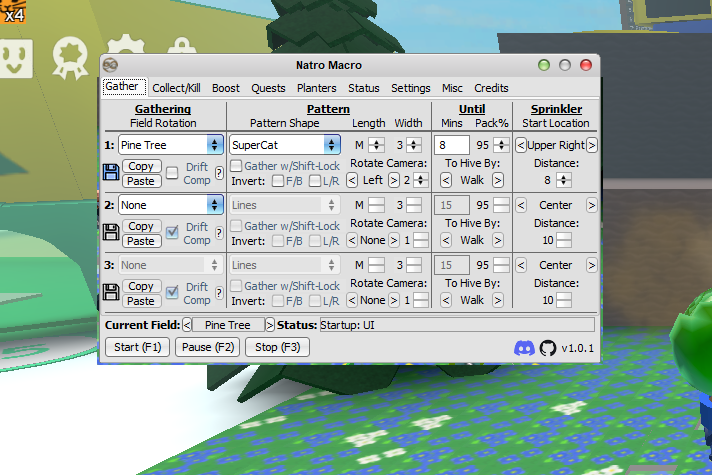This screenshot has height=475, width=712.
Task: Change field 1 sprinkler location to previous
Action: click(521, 145)
